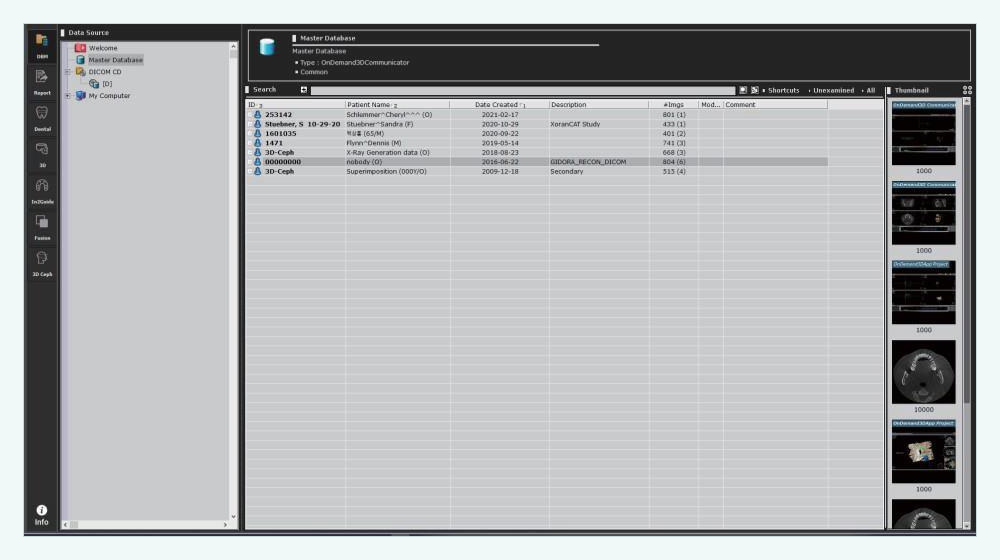Click XoranCAT Study description
The height and width of the screenshot is (560, 1000).
575,124
